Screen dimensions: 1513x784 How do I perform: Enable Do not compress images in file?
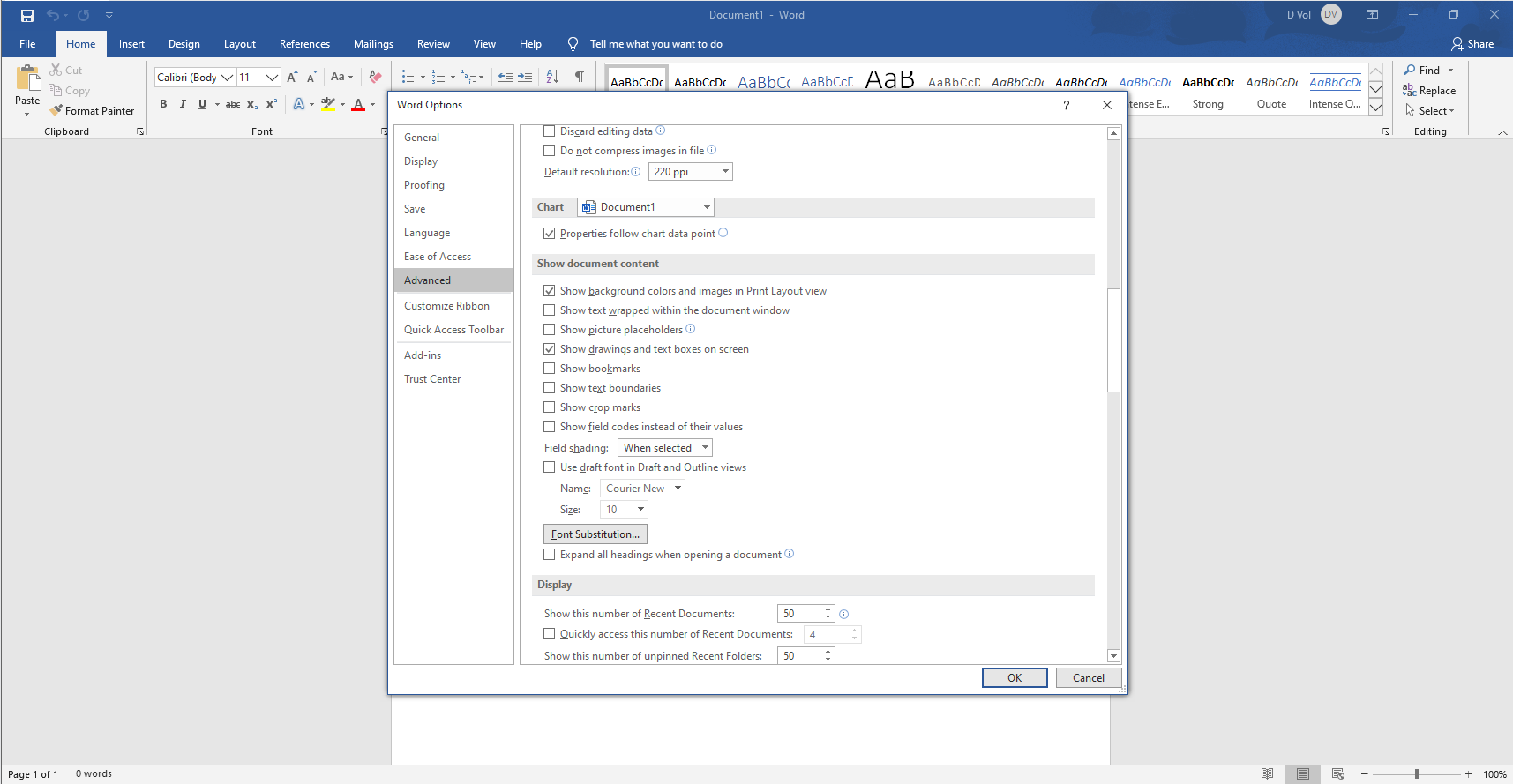550,151
